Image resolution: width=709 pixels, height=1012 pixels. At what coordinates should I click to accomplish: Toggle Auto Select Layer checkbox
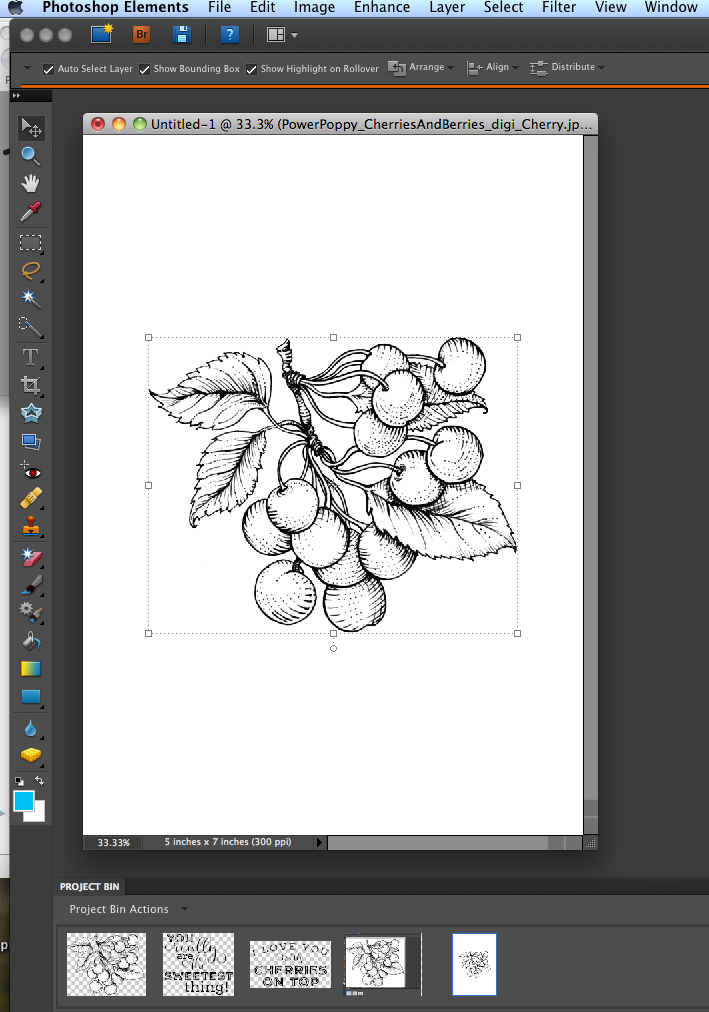click(x=48, y=69)
